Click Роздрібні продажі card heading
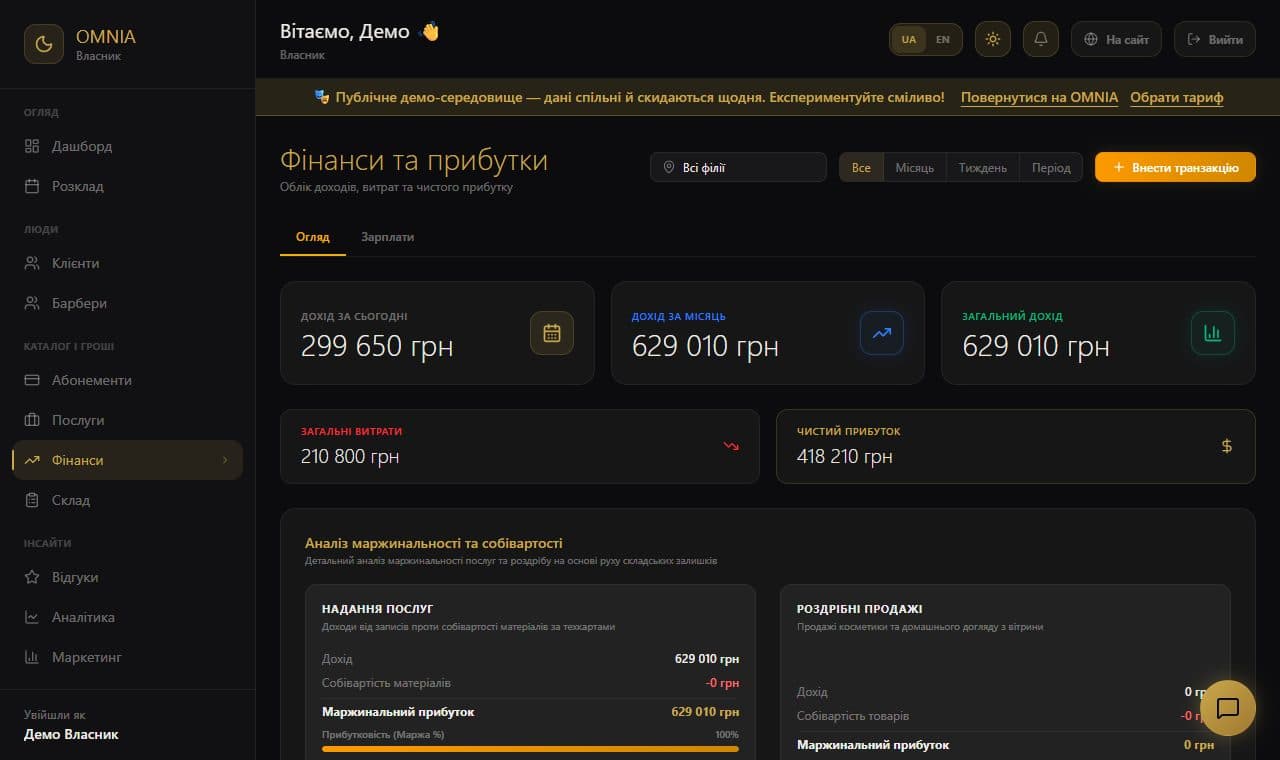This screenshot has width=1280, height=760. coord(859,608)
